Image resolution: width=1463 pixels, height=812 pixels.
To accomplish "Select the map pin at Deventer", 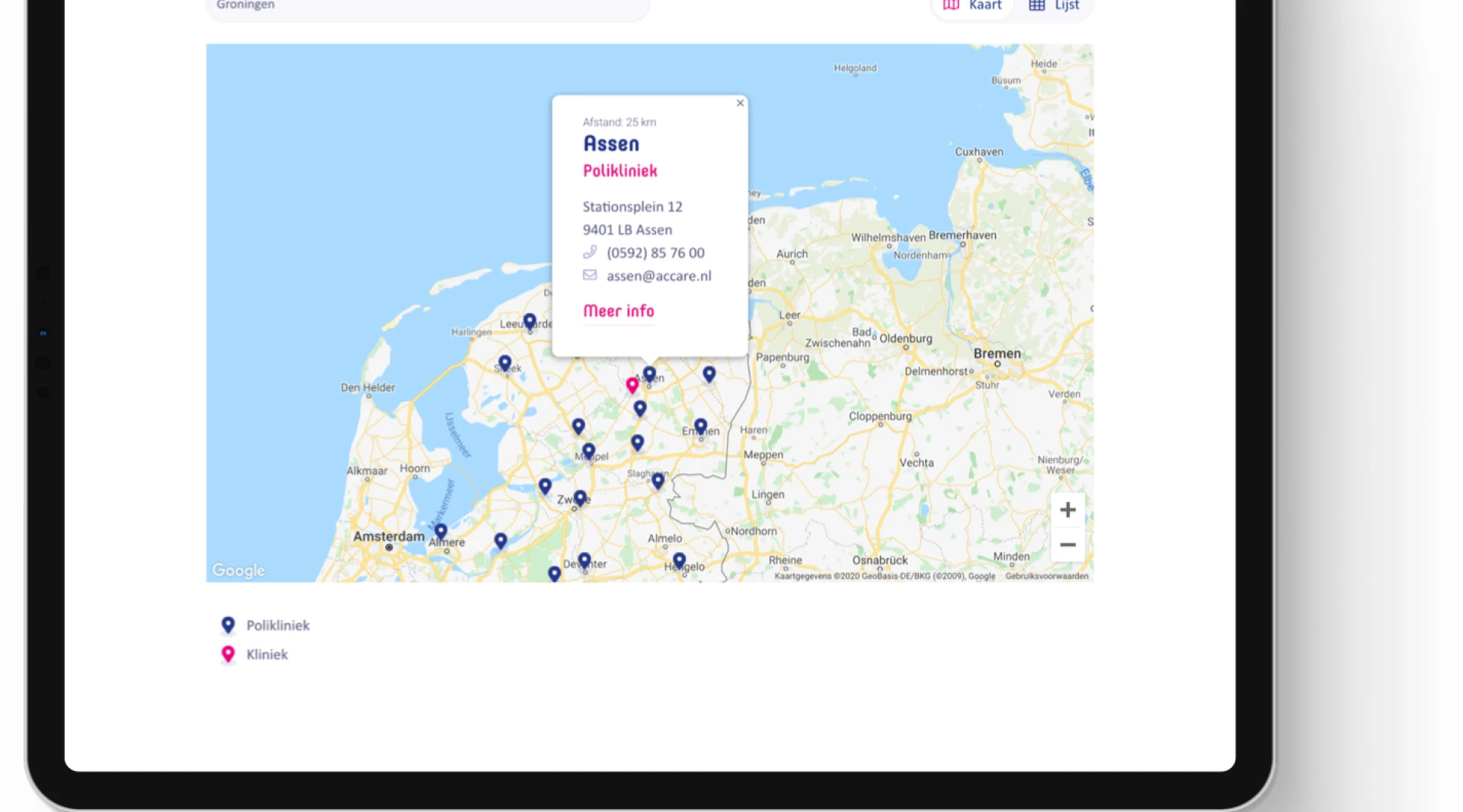I will (584, 561).
